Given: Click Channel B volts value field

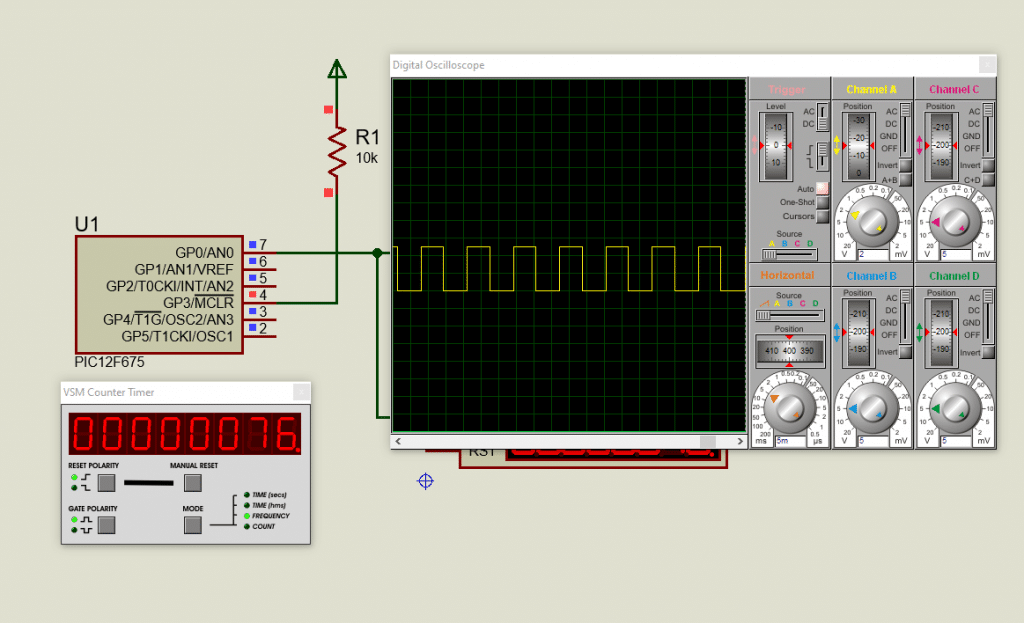Looking at the screenshot, I should point(873,441).
